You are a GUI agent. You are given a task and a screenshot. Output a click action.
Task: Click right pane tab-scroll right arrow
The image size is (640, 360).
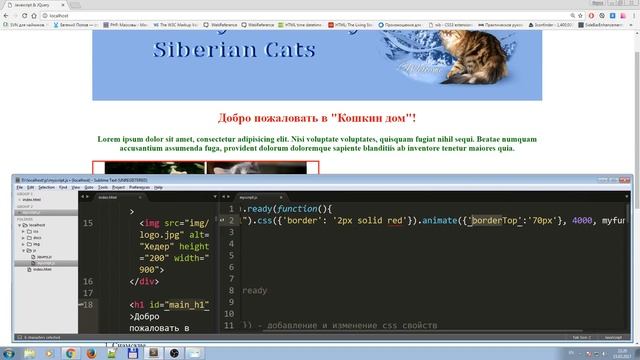point(228,197)
